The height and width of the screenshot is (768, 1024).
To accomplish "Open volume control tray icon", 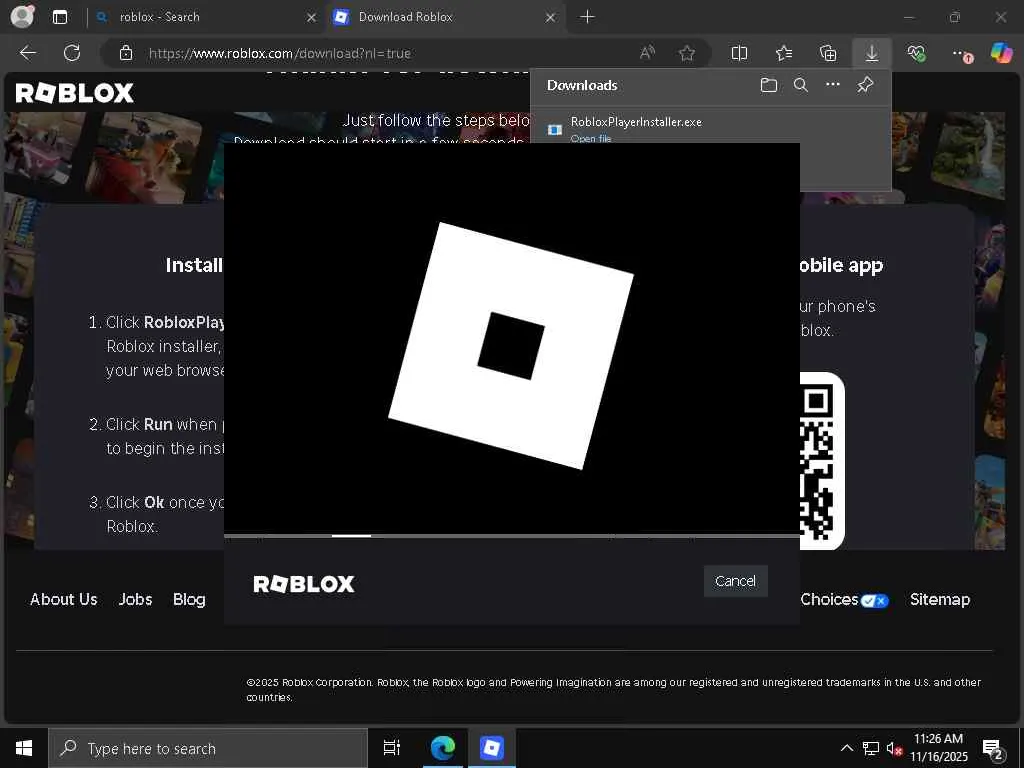I will (894, 748).
